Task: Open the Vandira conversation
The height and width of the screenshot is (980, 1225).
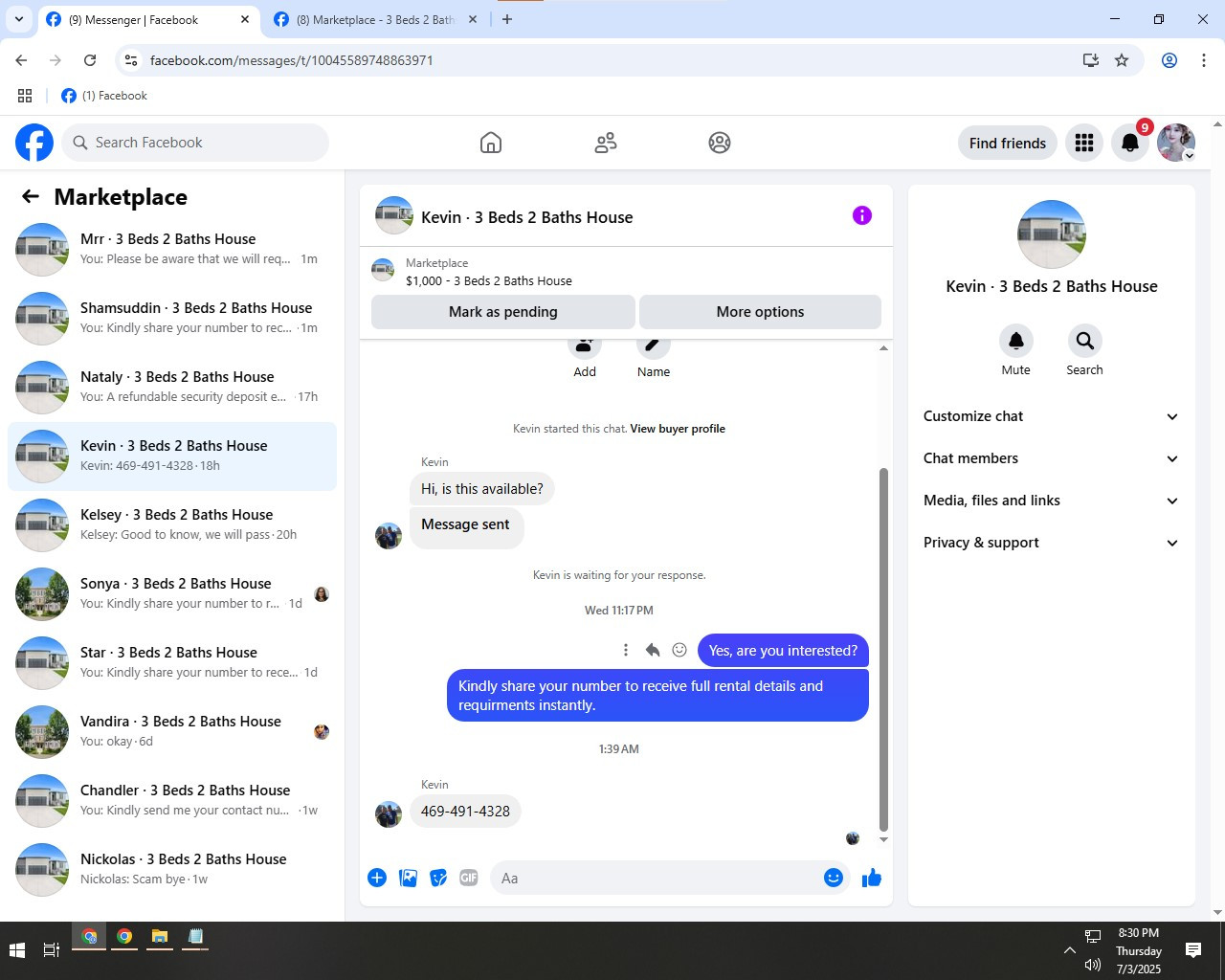Action: (172, 732)
